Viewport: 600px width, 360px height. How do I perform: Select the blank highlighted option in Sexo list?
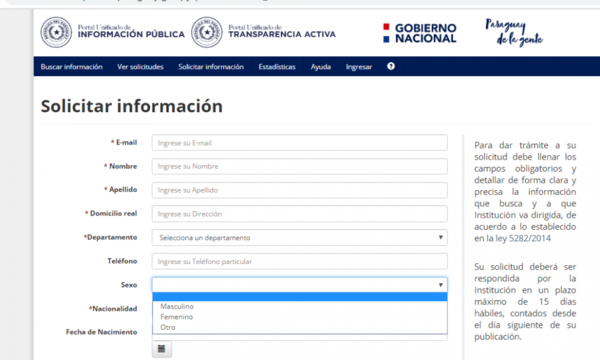tap(299, 297)
